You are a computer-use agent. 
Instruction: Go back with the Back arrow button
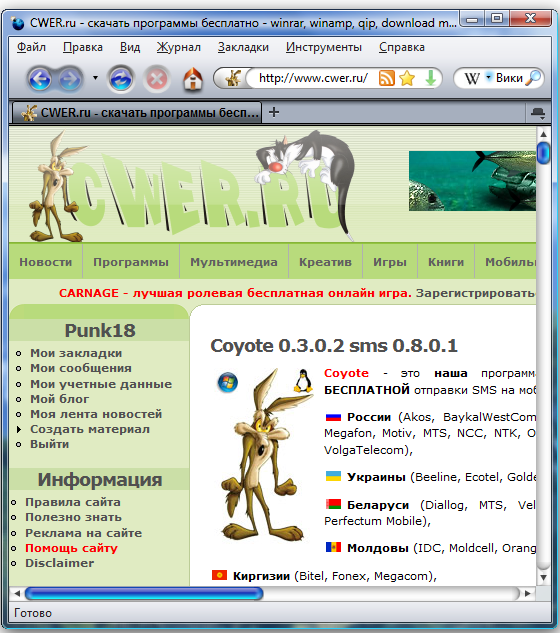pyautogui.click(x=39, y=78)
